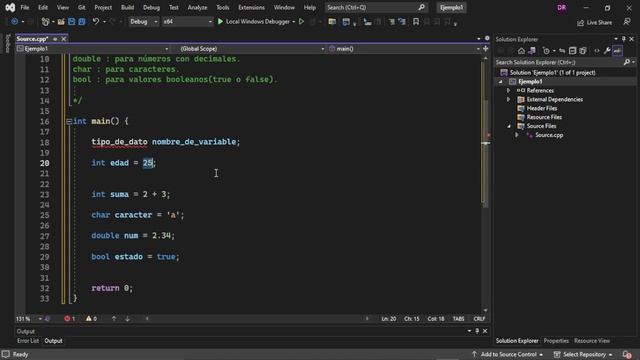Open the (Global Scope) dropdown
Image resolution: width=640 pixels, height=360 pixels.
point(252,49)
